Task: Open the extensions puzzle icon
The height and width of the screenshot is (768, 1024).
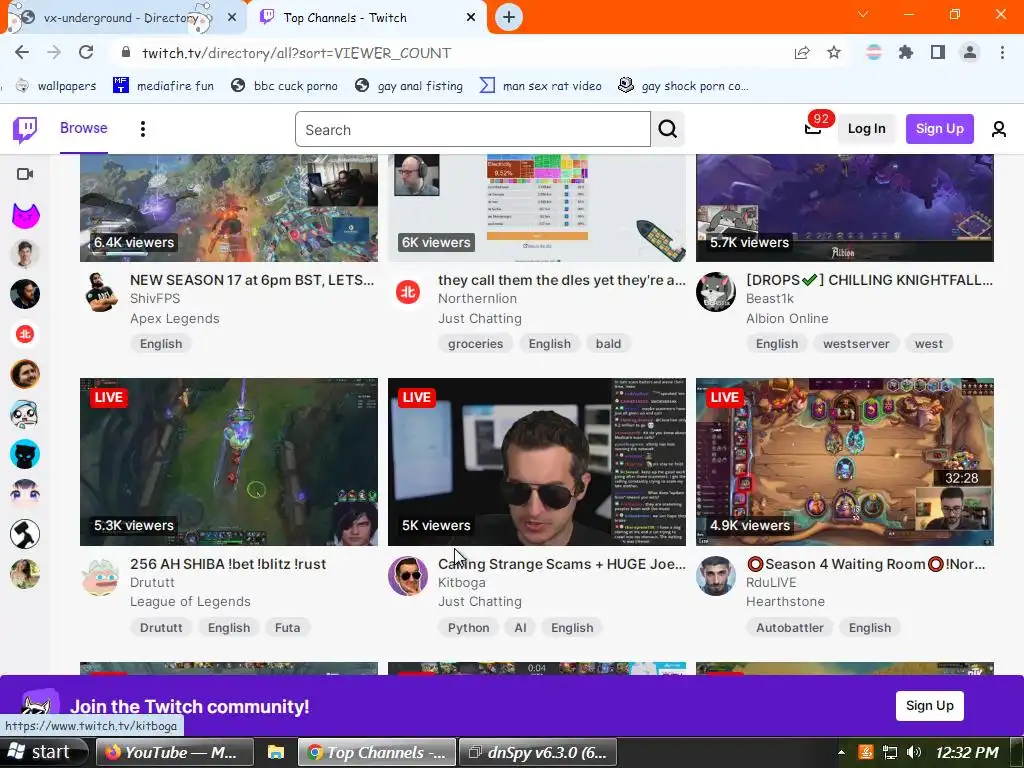Action: (905, 53)
